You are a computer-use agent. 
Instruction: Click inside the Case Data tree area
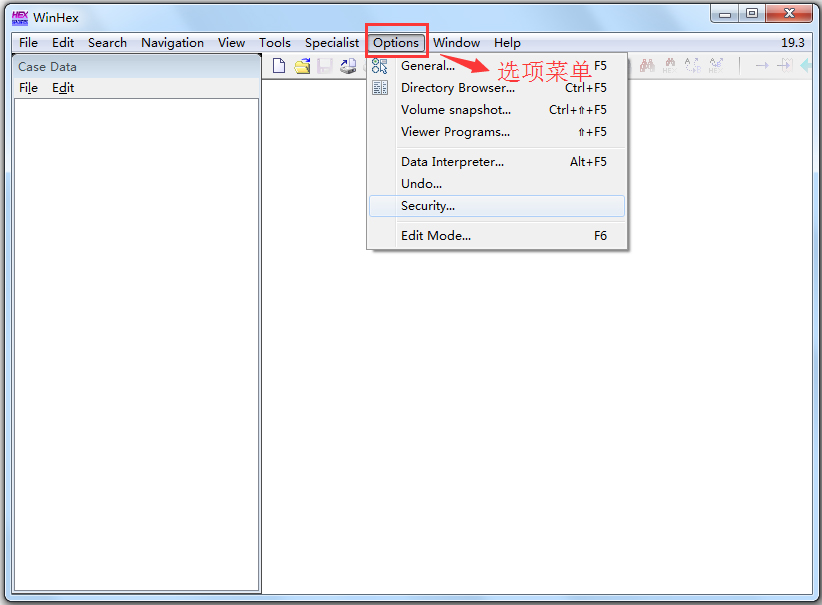[136, 344]
